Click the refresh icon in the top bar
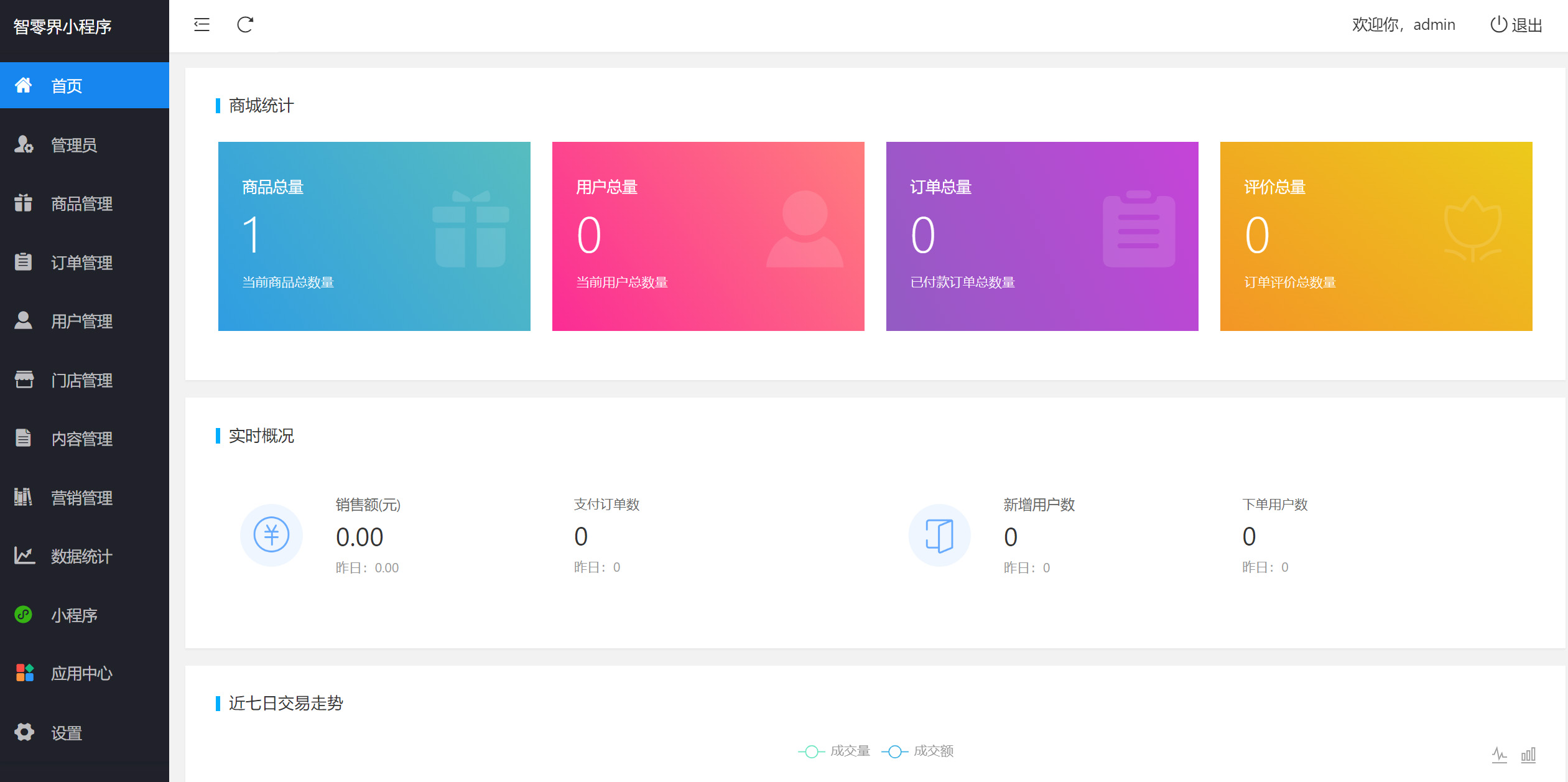 [245, 25]
